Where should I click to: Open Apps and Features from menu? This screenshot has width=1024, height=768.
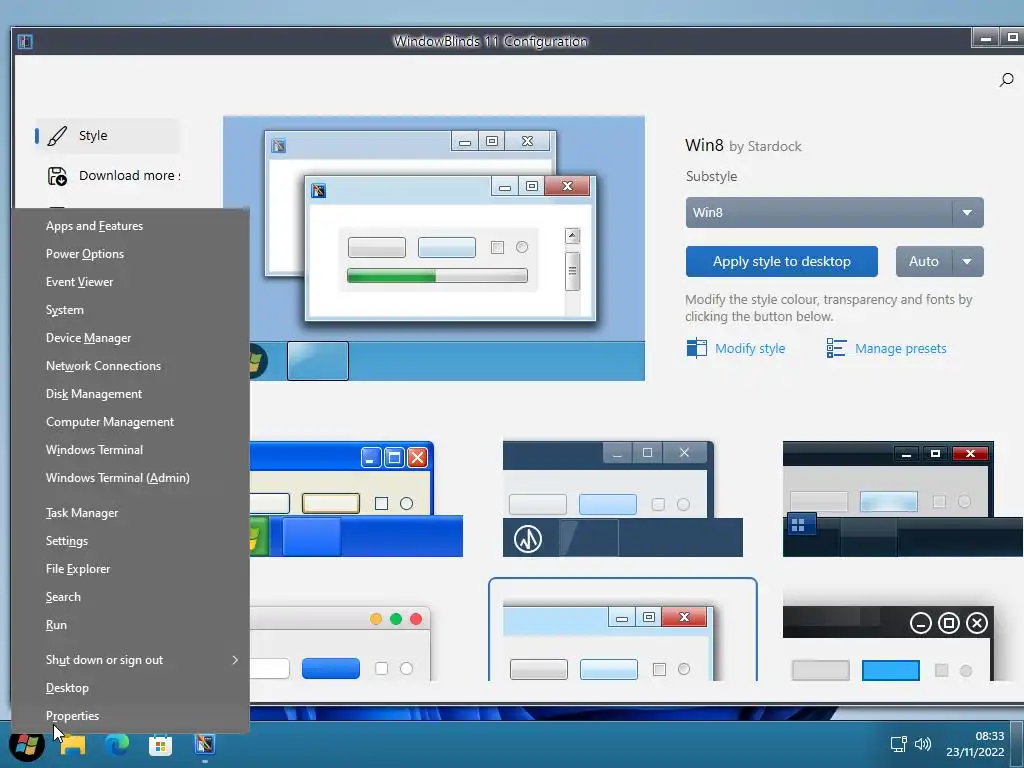click(x=131, y=226)
